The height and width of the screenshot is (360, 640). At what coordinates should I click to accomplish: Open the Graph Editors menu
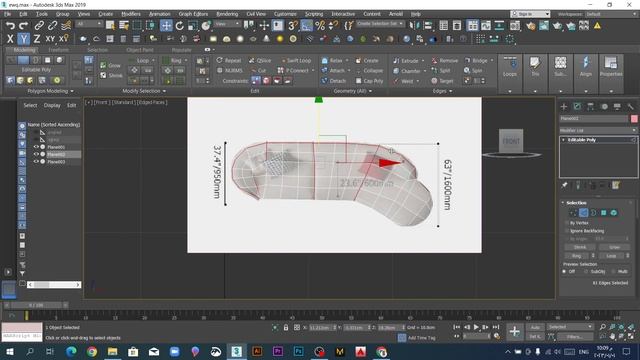[x=193, y=14]
